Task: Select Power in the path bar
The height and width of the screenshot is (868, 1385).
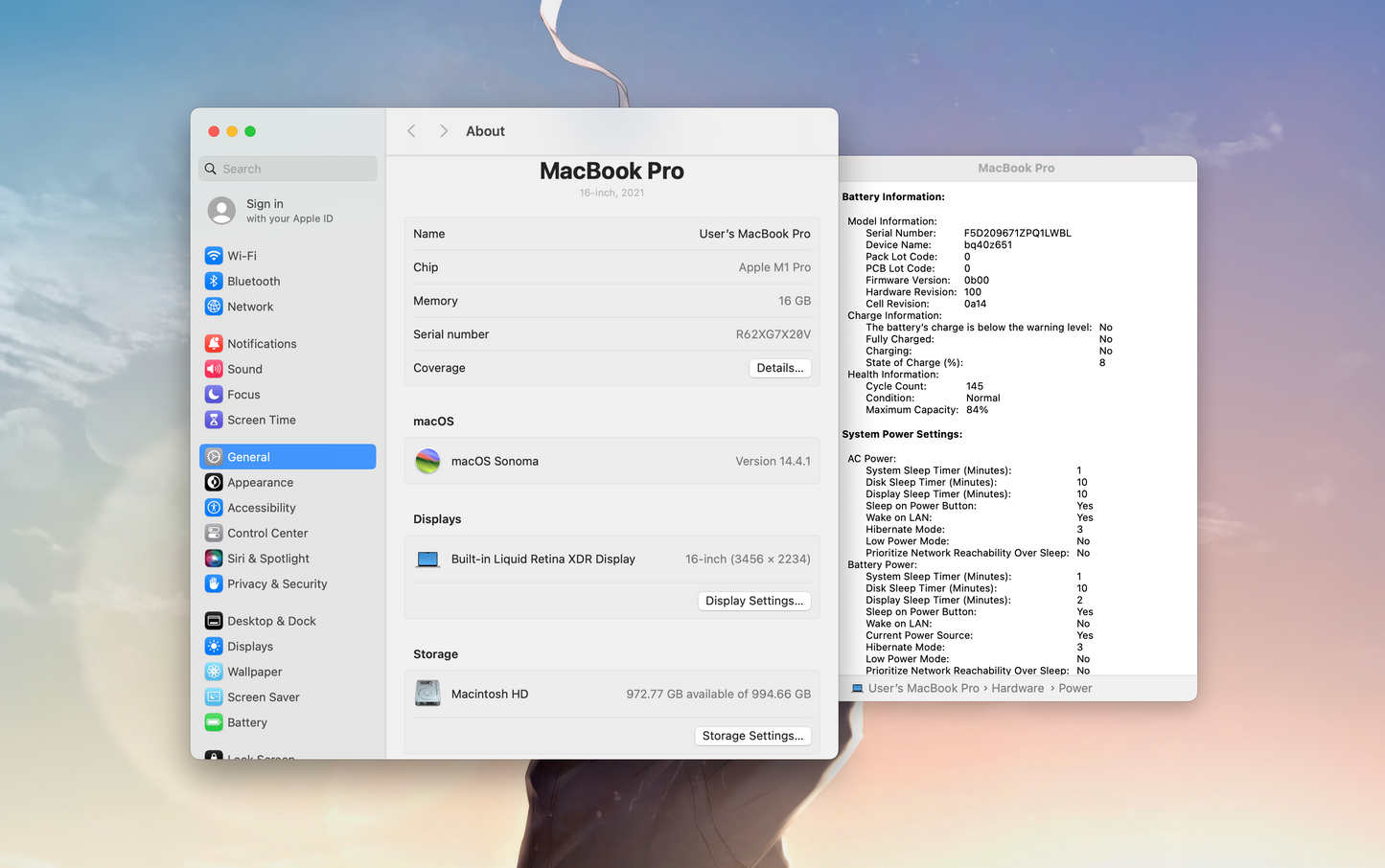Action: (1075, 688)
